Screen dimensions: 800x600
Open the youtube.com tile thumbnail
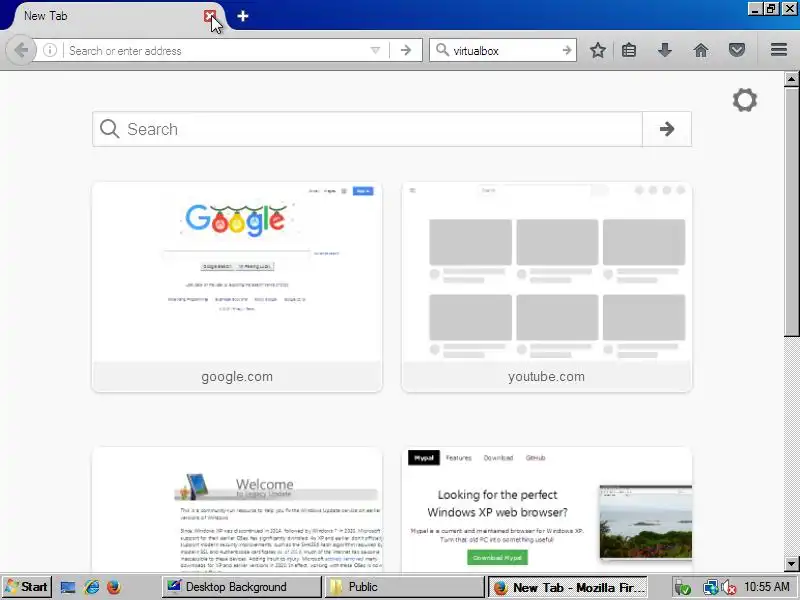coord(546,272)
